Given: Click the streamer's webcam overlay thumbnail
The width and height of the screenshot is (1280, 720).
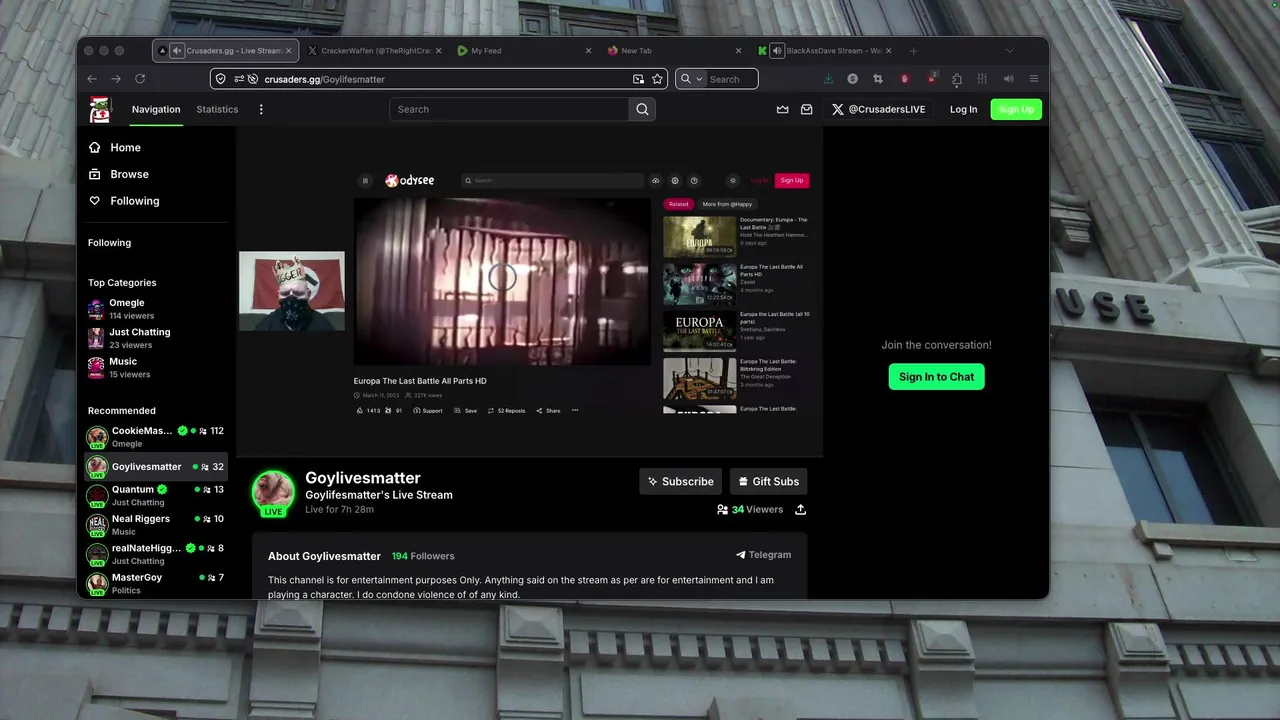Looking at the screenshot, I should (291, 291).
